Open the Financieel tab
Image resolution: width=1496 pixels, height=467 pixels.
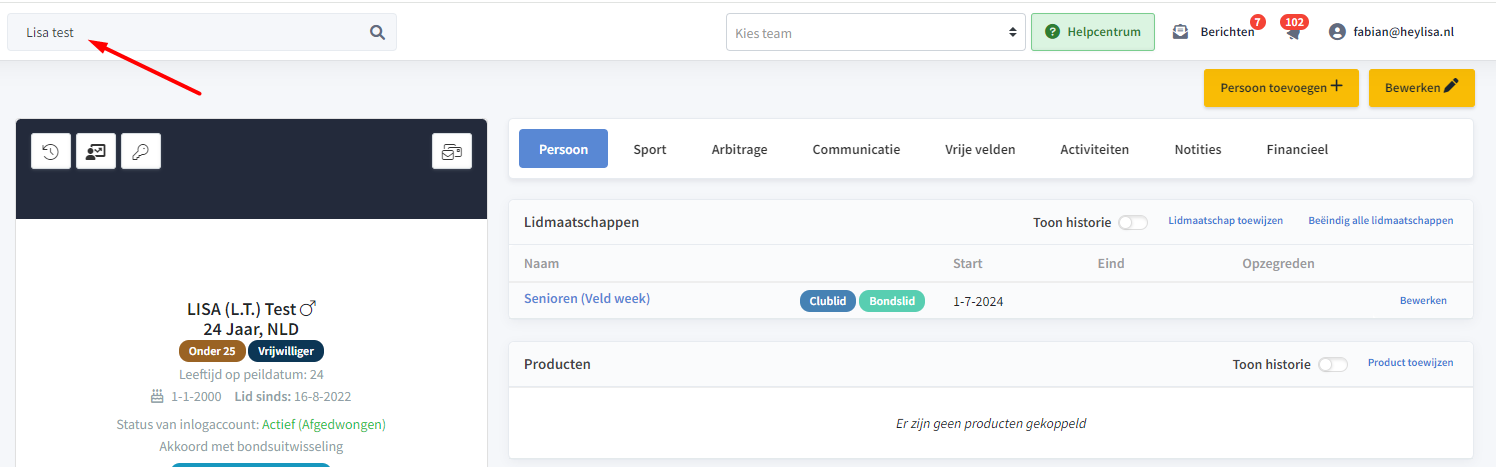click(1297, 149)
